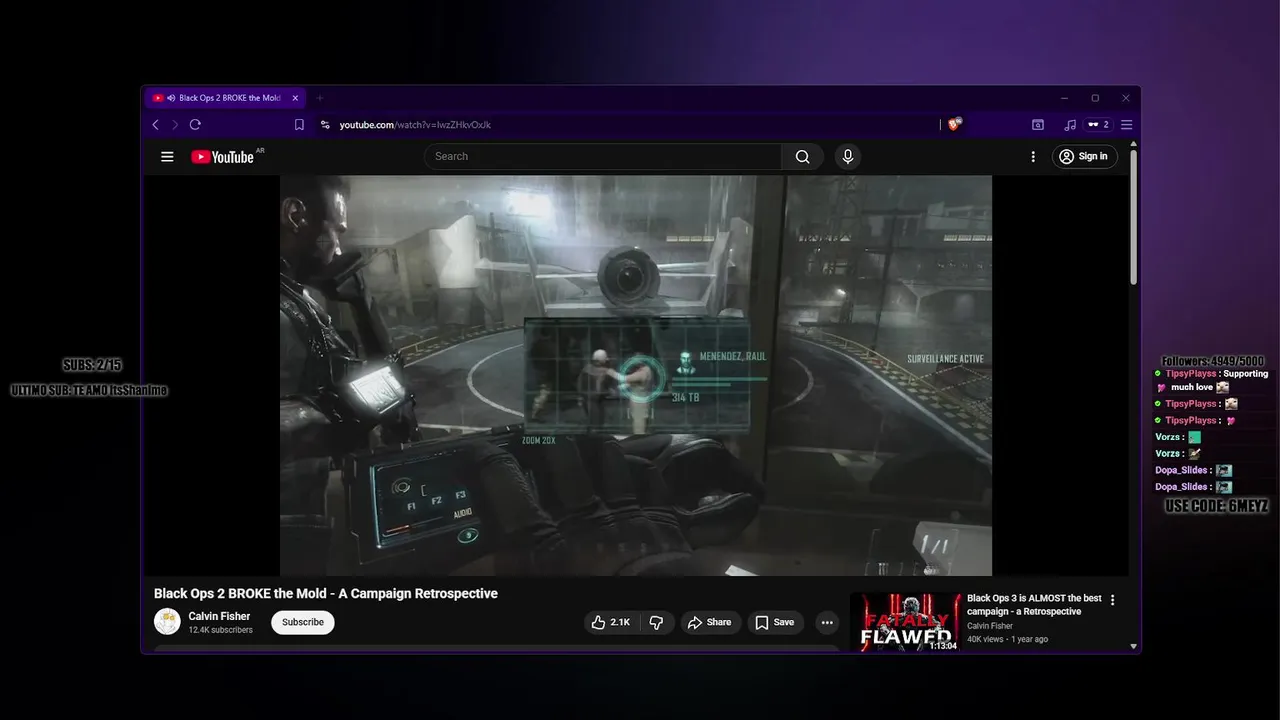Open Black Ops 3 is ALMOST the best campaign title
1280x720 pixels.
point(1034,605)
